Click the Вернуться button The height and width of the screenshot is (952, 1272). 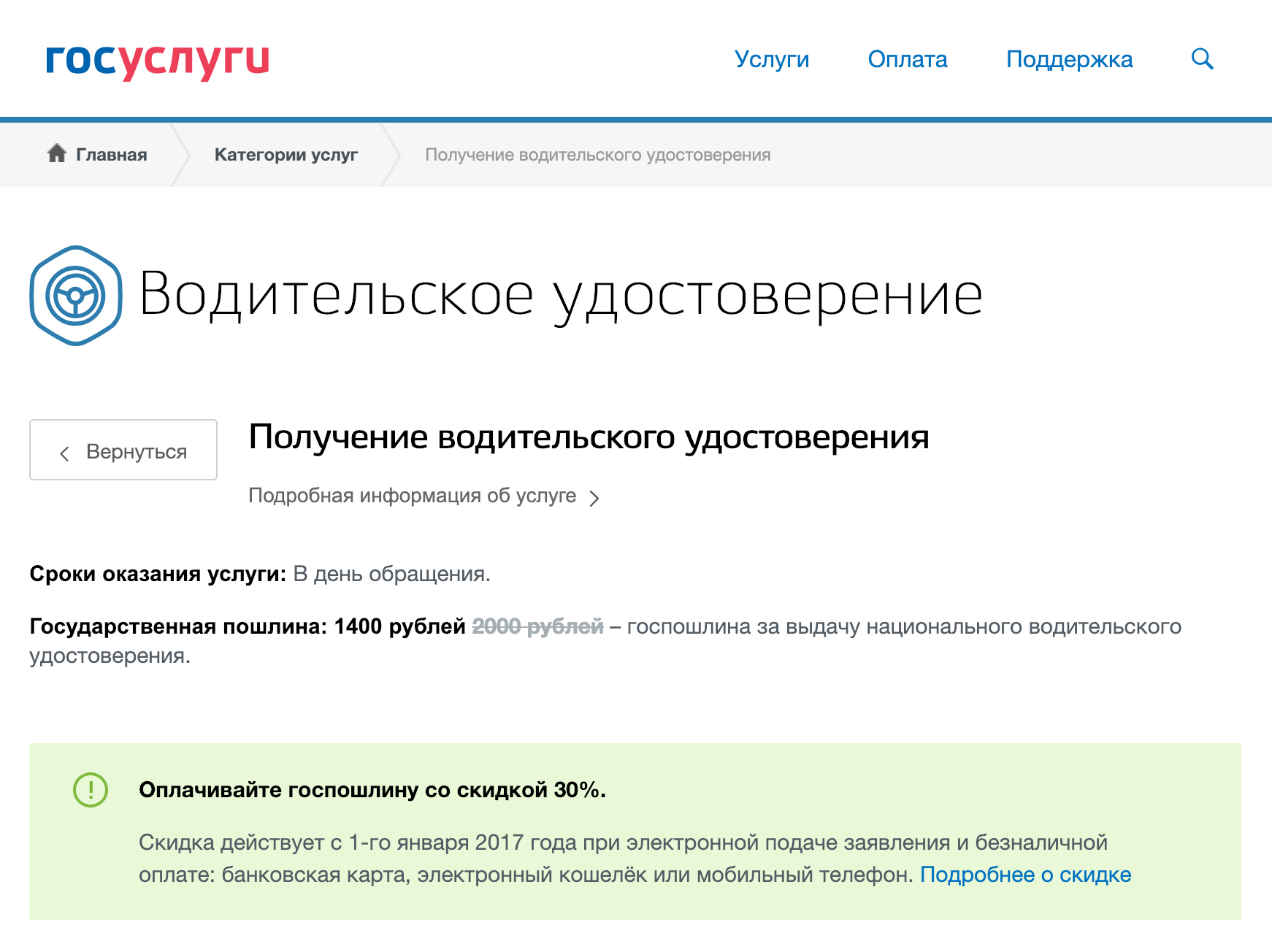123,450
